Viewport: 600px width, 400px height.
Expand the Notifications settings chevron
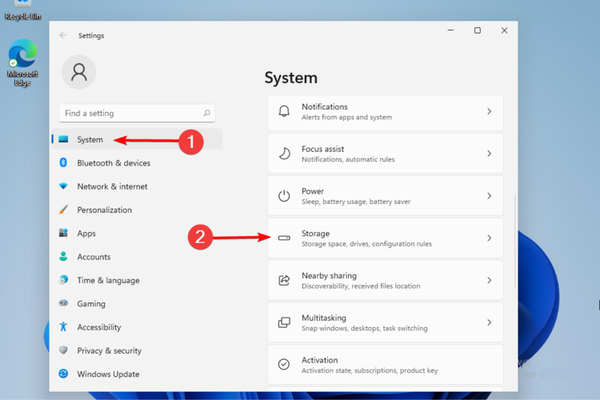[489, 111]
